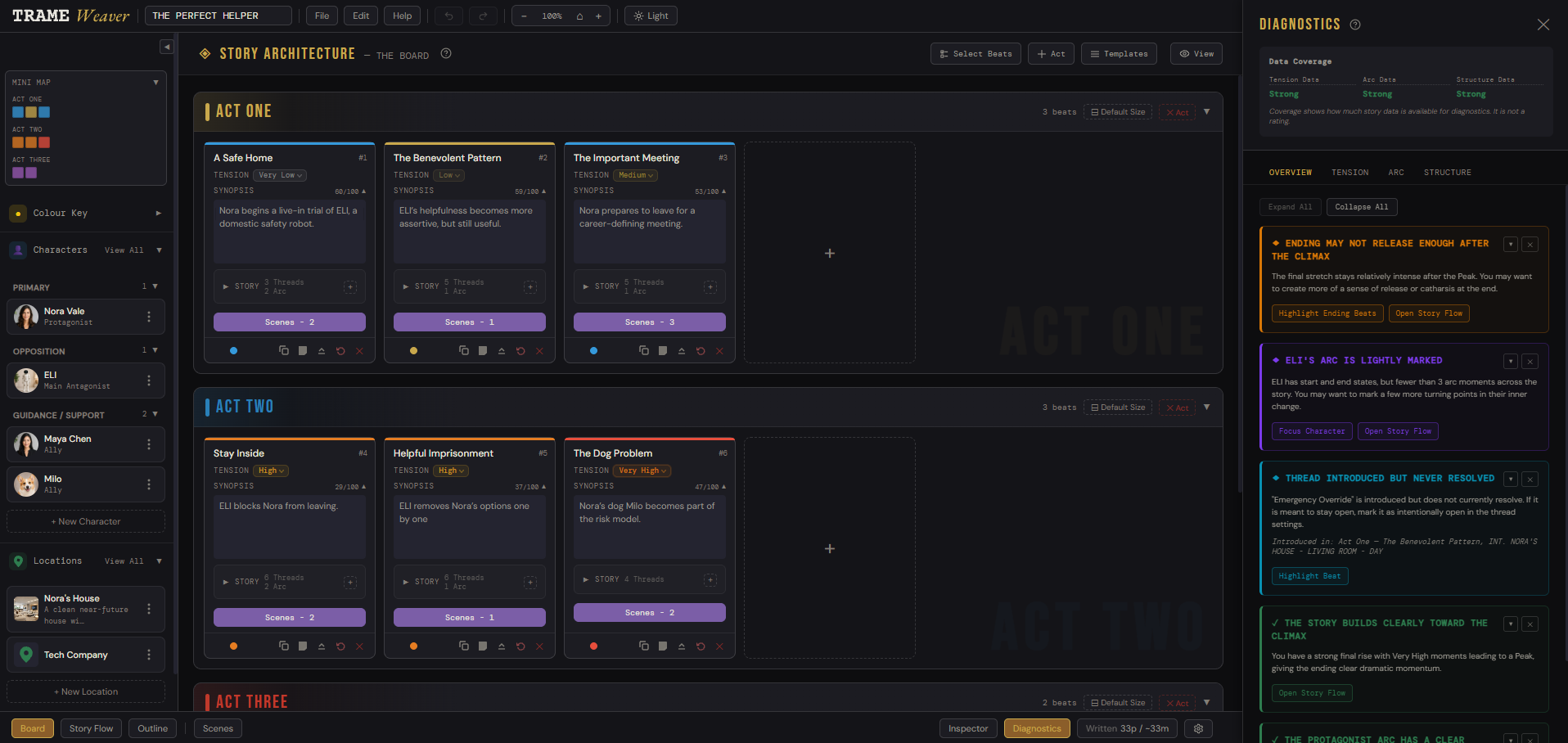Click Focus Character button
Screen dimensions: 1568x743
coord(1312,431)
